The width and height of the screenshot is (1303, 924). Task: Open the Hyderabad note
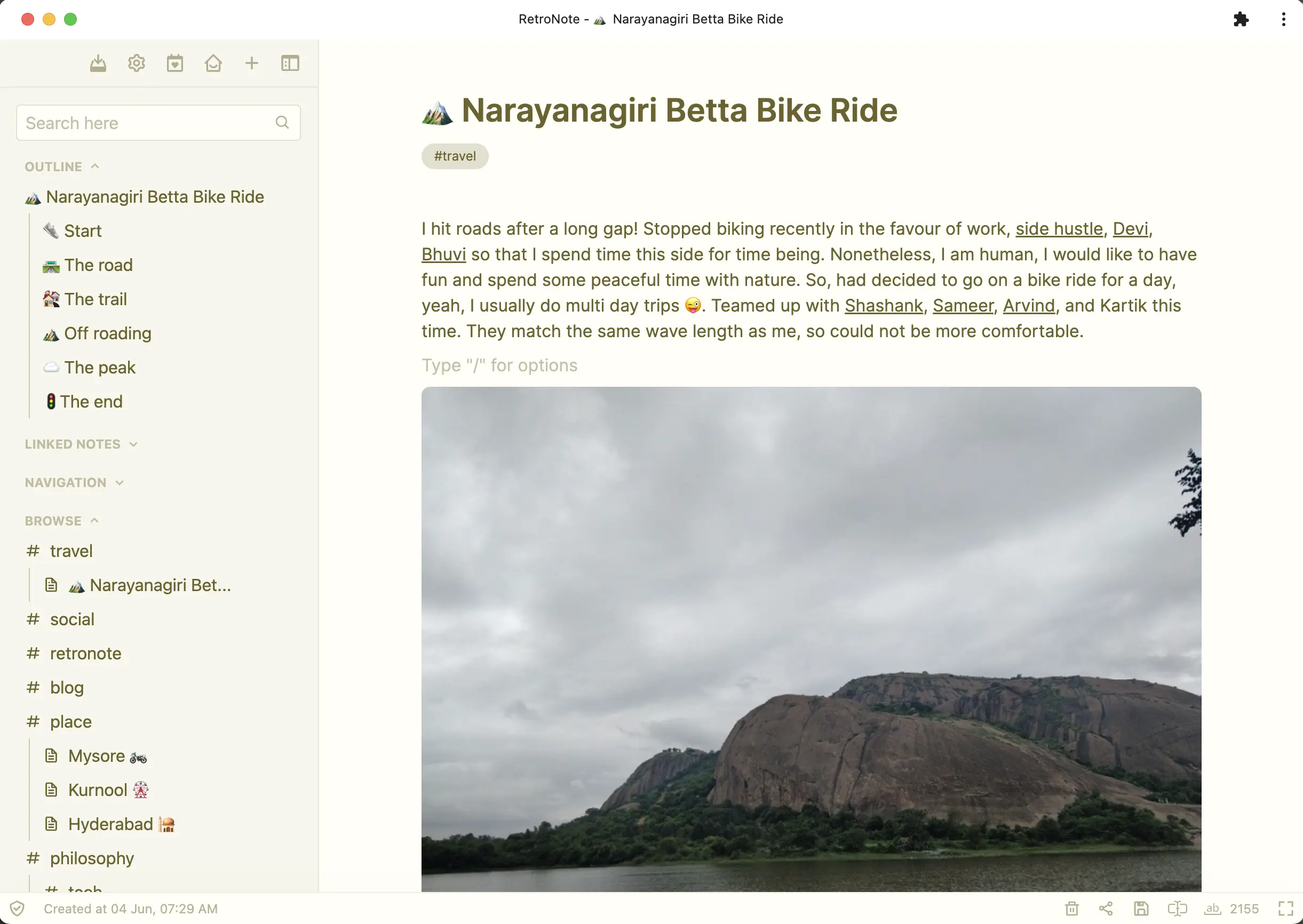pos(110,824)
